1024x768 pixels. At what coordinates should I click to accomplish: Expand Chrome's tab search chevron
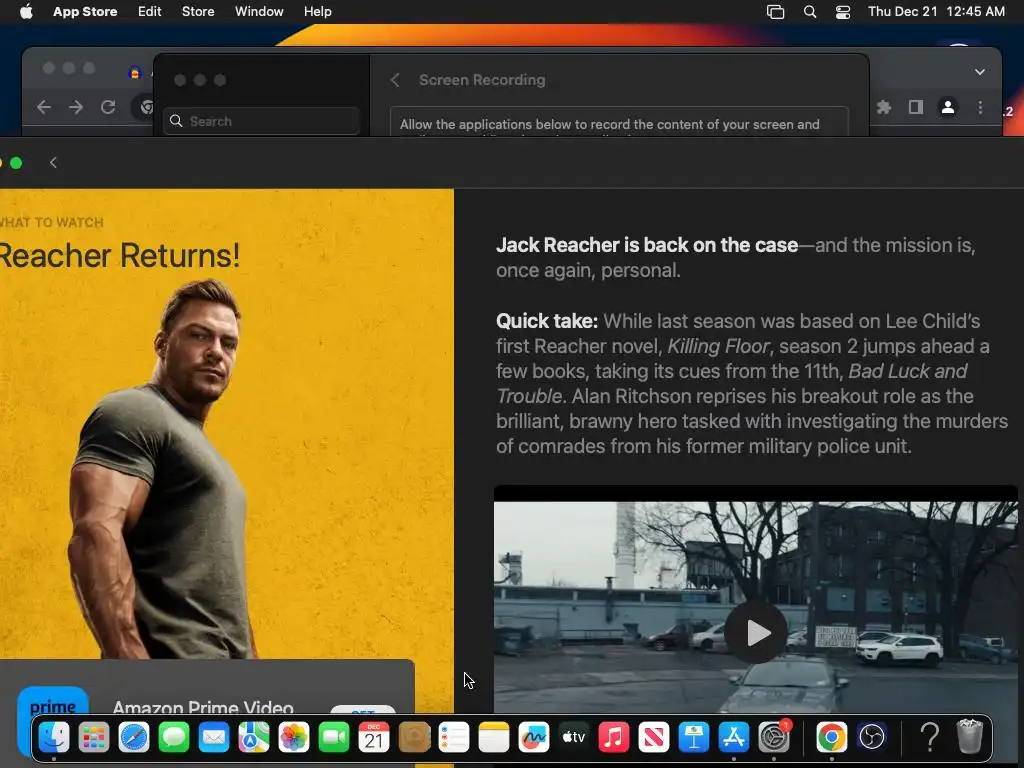[x=980, y=72]
